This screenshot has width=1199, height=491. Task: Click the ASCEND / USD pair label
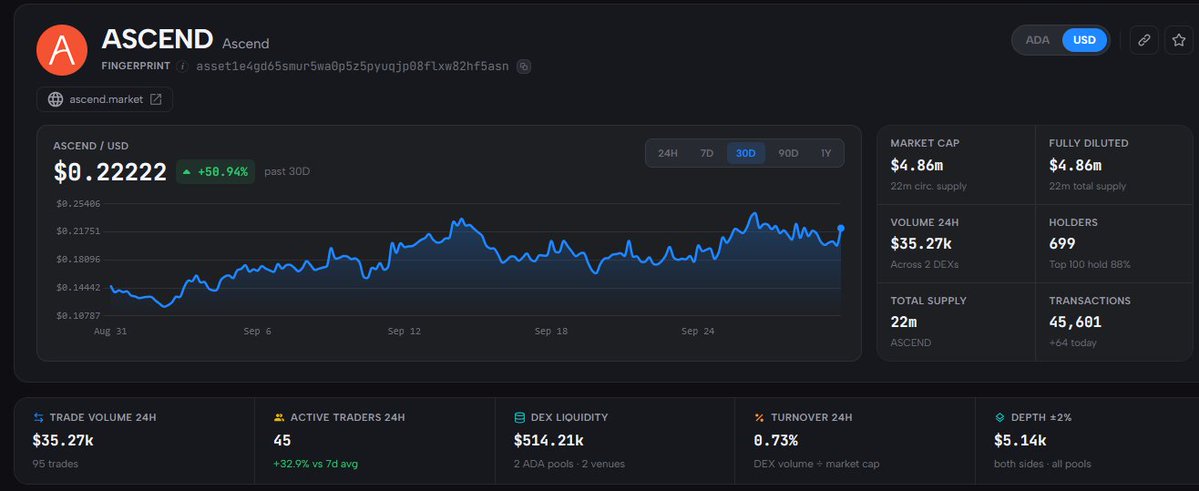click(91, 145)
